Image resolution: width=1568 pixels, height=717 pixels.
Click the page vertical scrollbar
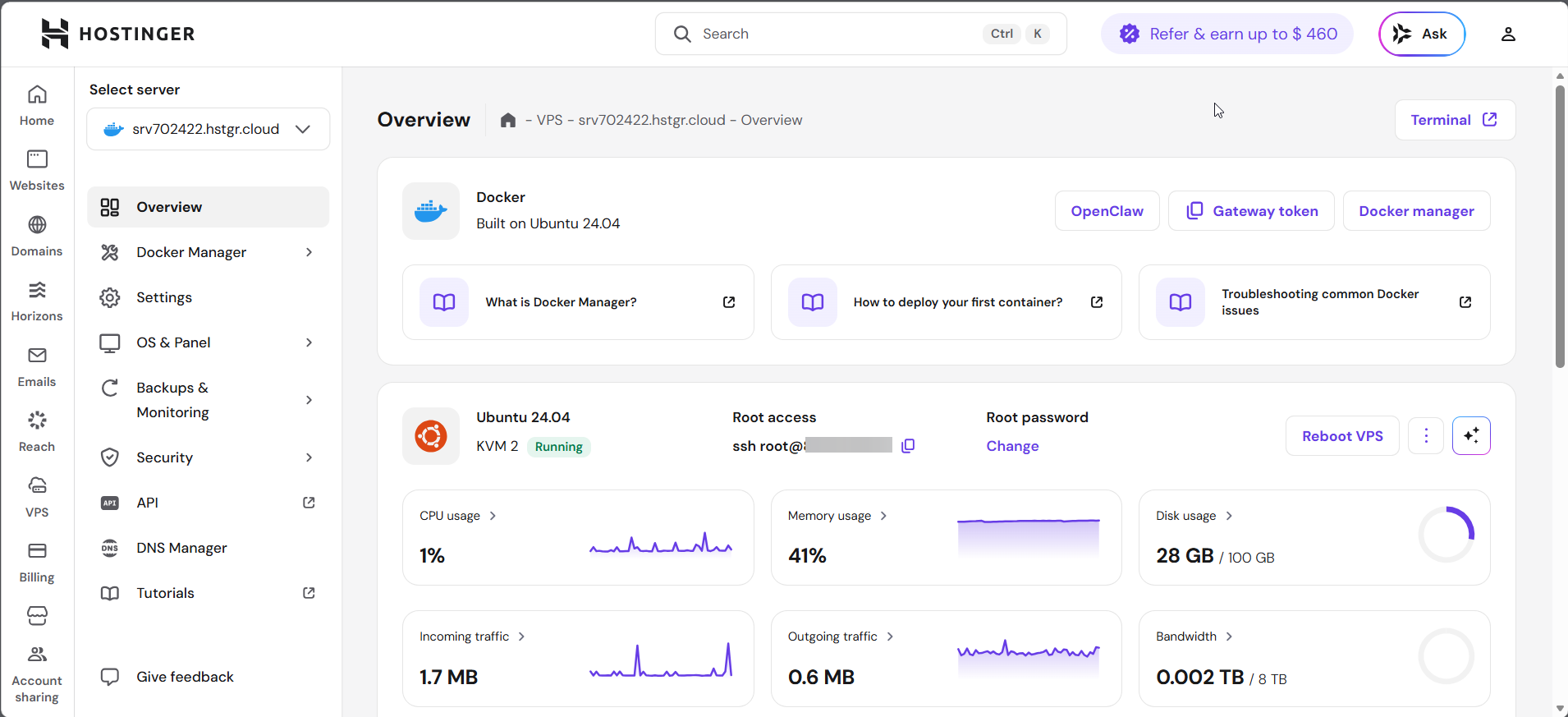(1560, 227)
